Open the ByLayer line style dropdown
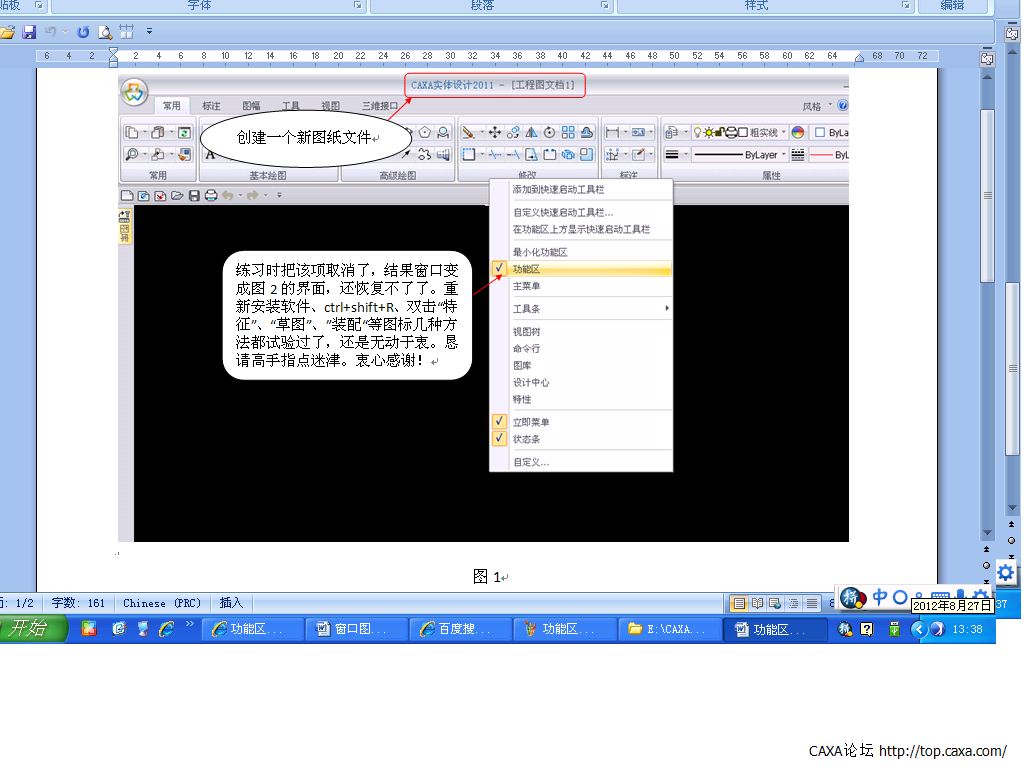 (x=783, y=155)
